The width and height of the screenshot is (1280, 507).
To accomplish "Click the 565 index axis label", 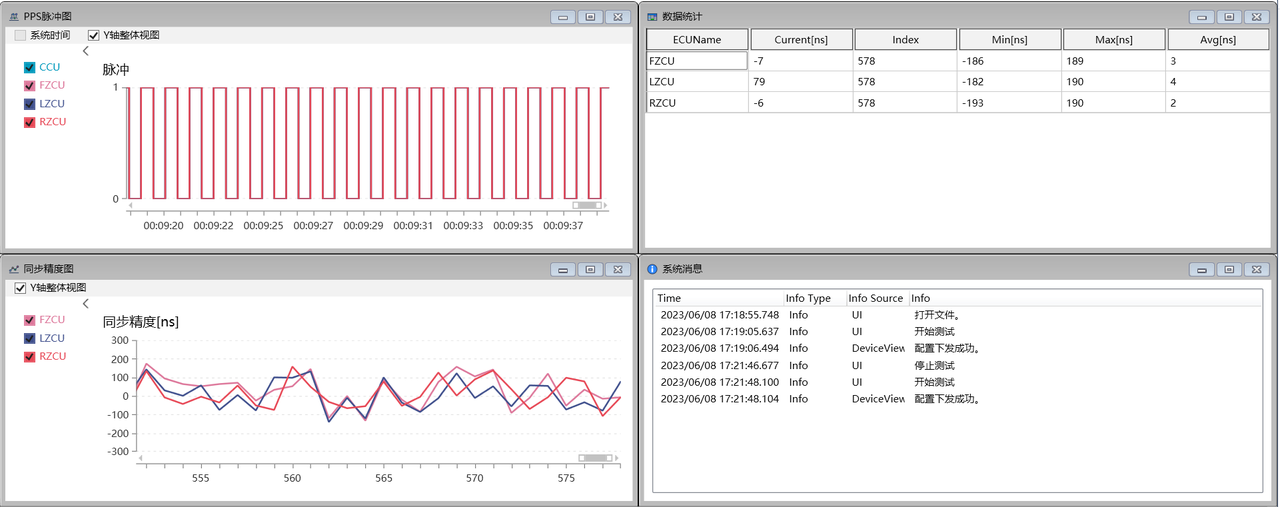I will (384, 478).
